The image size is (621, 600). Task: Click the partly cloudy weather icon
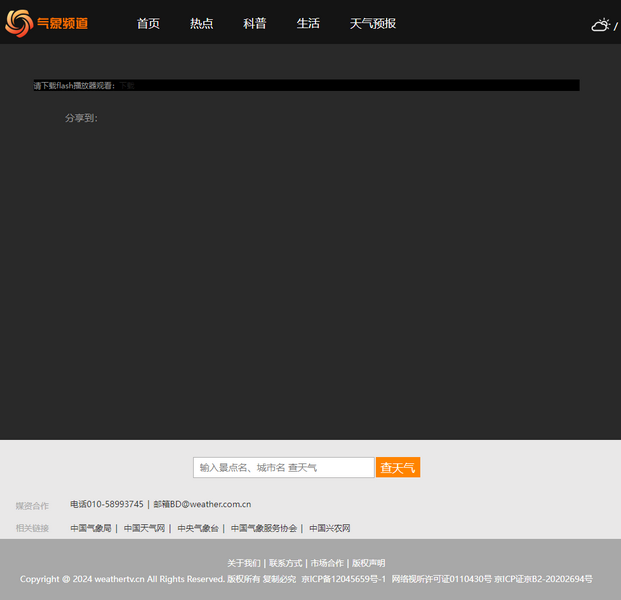[x=601, y=25]
